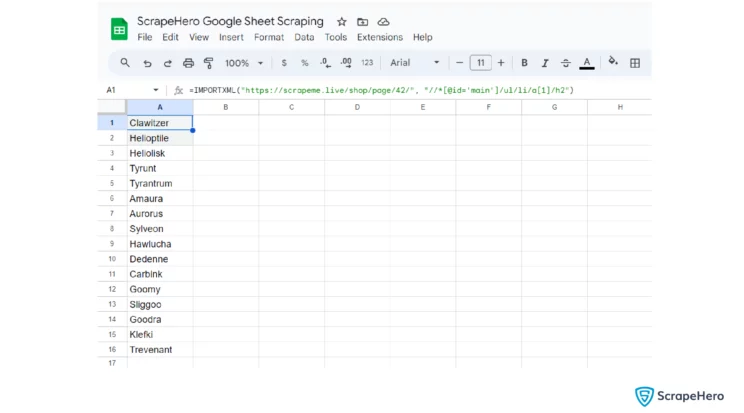Screen dimensions: 744x413
Task: Click the font size field showing 11
Action: point(480,63)
